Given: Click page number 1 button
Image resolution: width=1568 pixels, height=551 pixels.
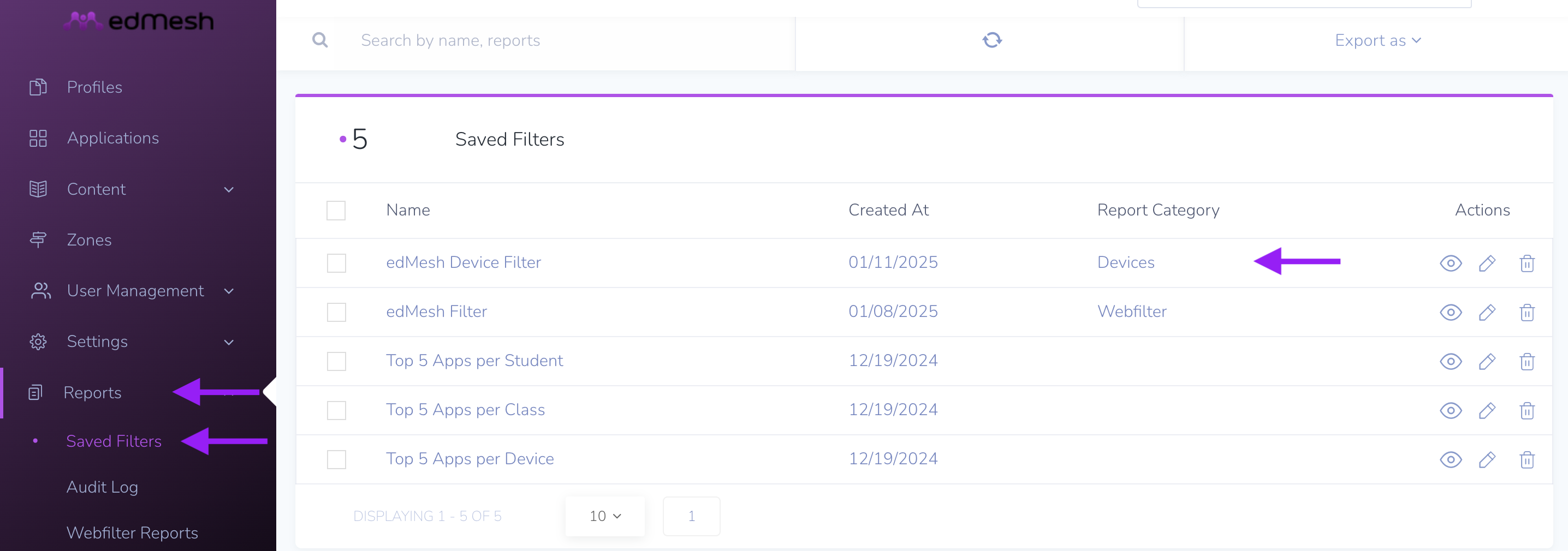Looking at the screenshot, I should 691,516.
